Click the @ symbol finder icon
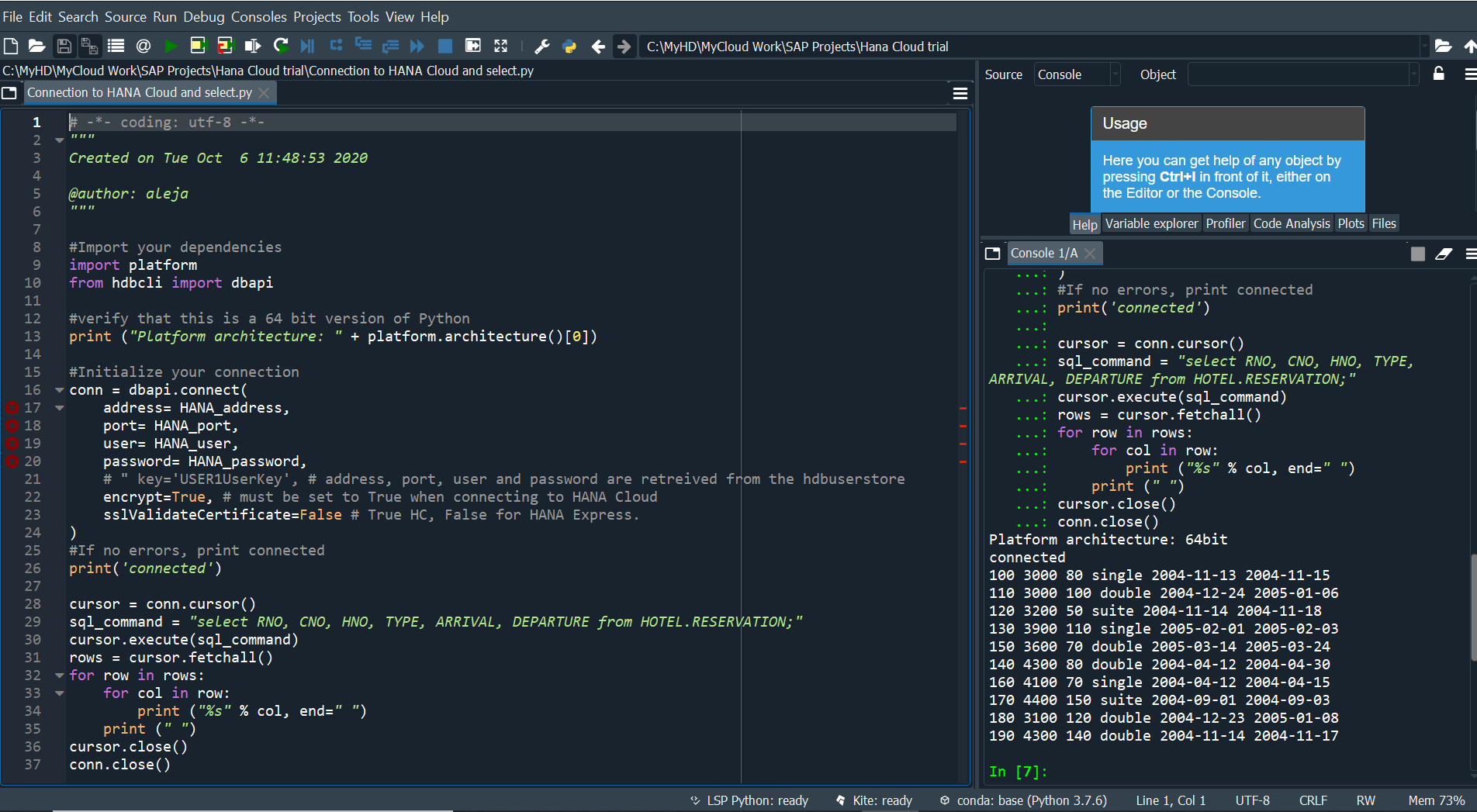This screenshot has width=1477, height=812. click(143, 47)
